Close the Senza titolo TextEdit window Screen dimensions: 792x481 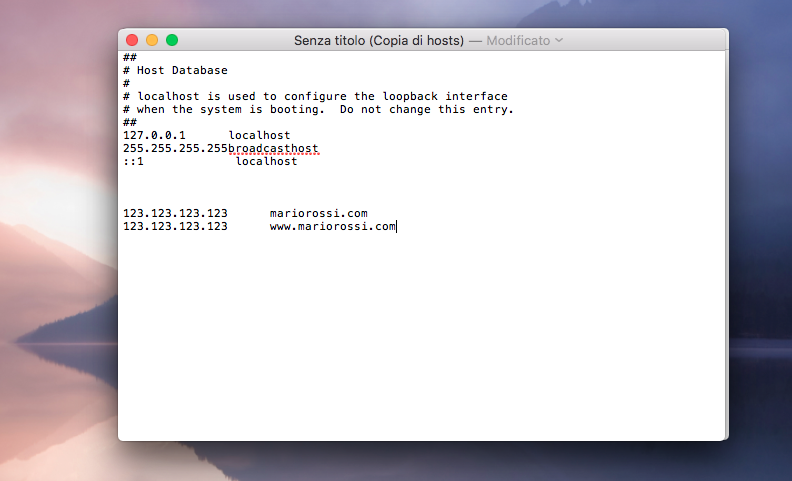click(x=132, y=40)
